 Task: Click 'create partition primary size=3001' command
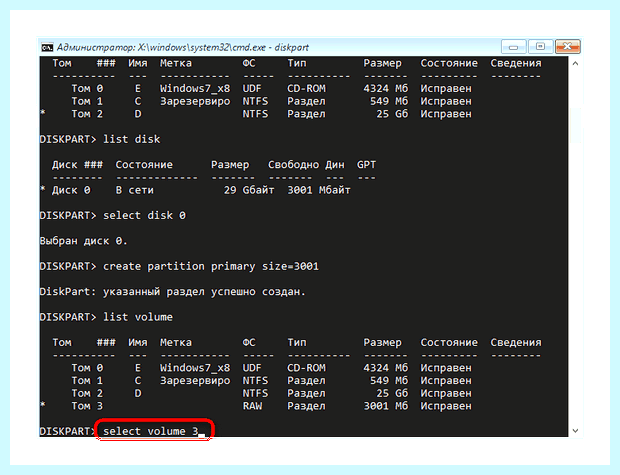pyautogui.click(x=211, y=266)
